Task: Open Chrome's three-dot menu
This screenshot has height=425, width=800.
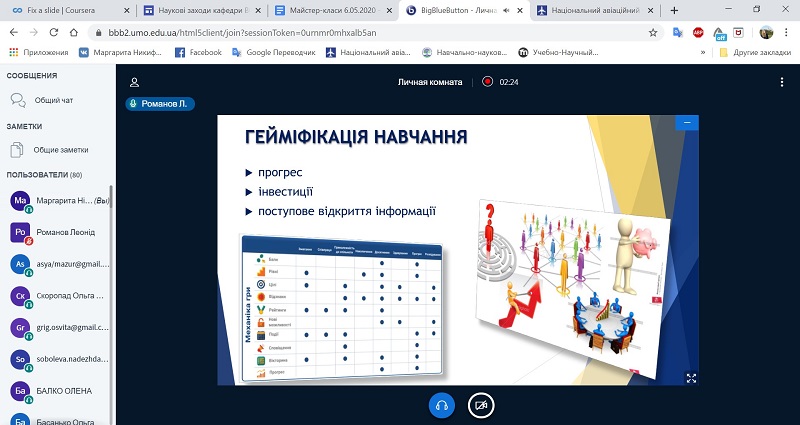Action: (x=787, y=32)
